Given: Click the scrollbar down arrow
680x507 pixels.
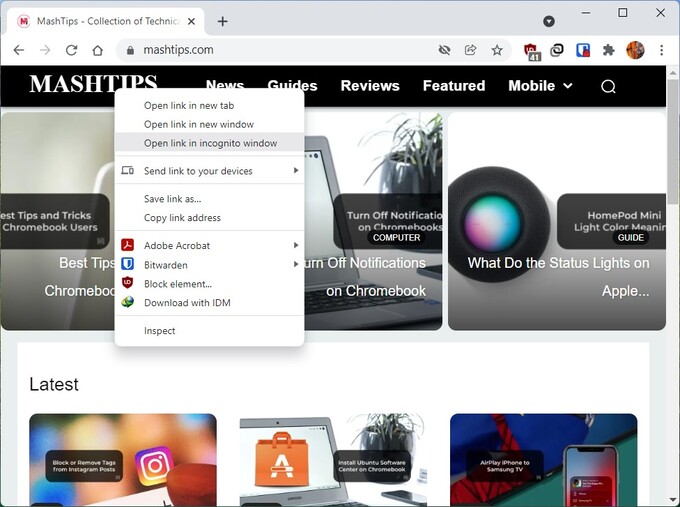Looking at the screenshot, I should pyautogui.click(x=673, y=500).
